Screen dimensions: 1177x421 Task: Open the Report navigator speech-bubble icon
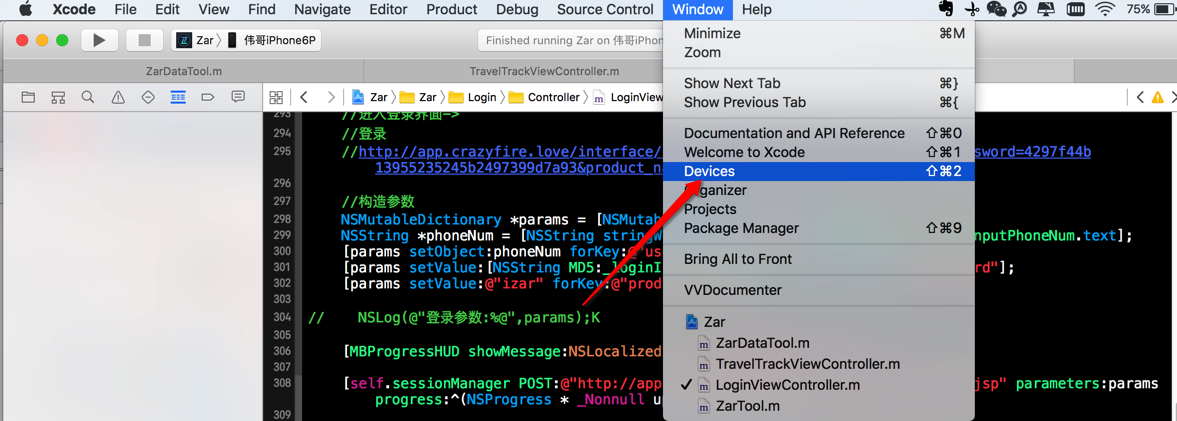click(238, 97)
